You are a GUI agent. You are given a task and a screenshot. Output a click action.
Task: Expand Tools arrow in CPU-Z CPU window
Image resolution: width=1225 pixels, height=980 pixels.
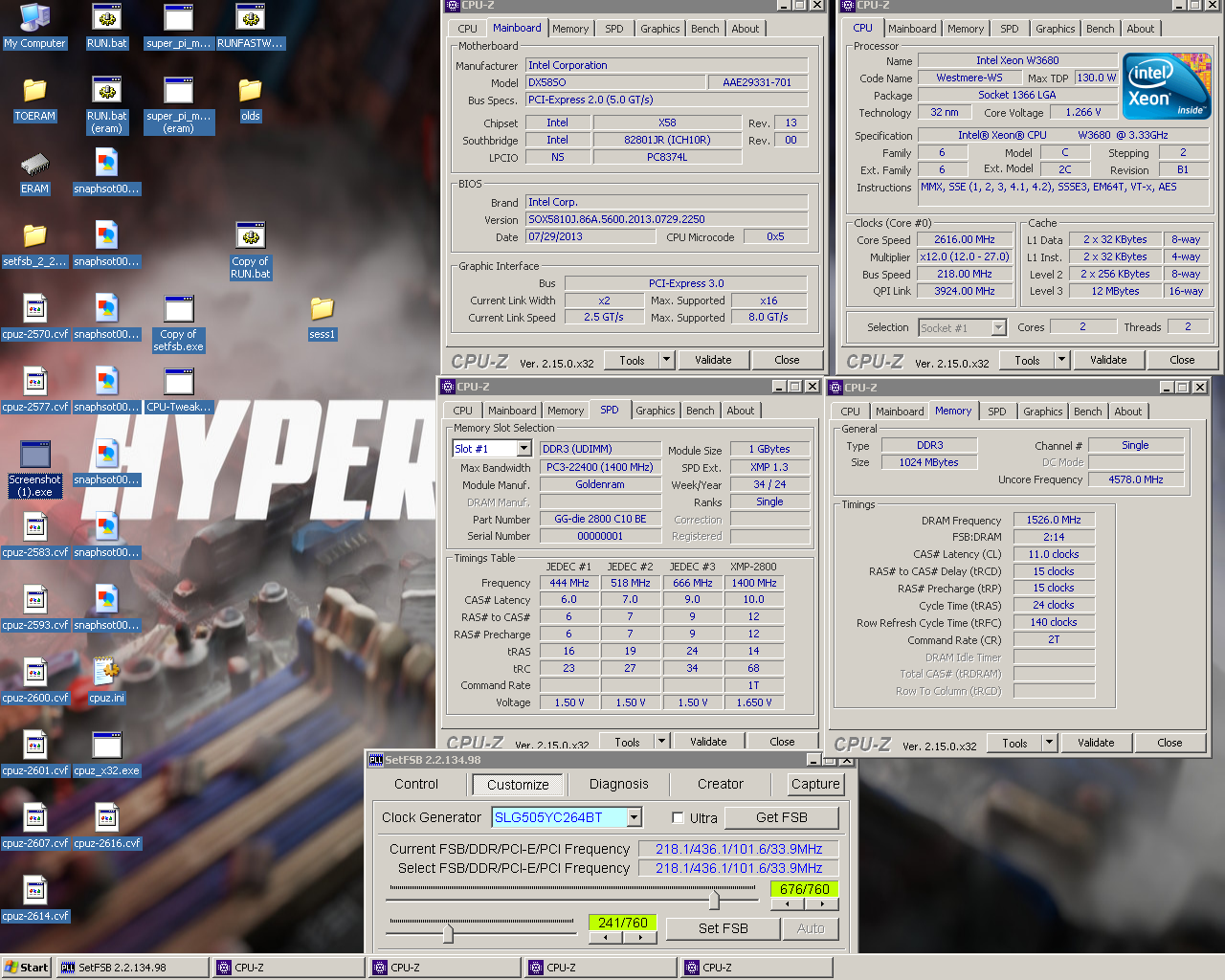point(1061,360)
